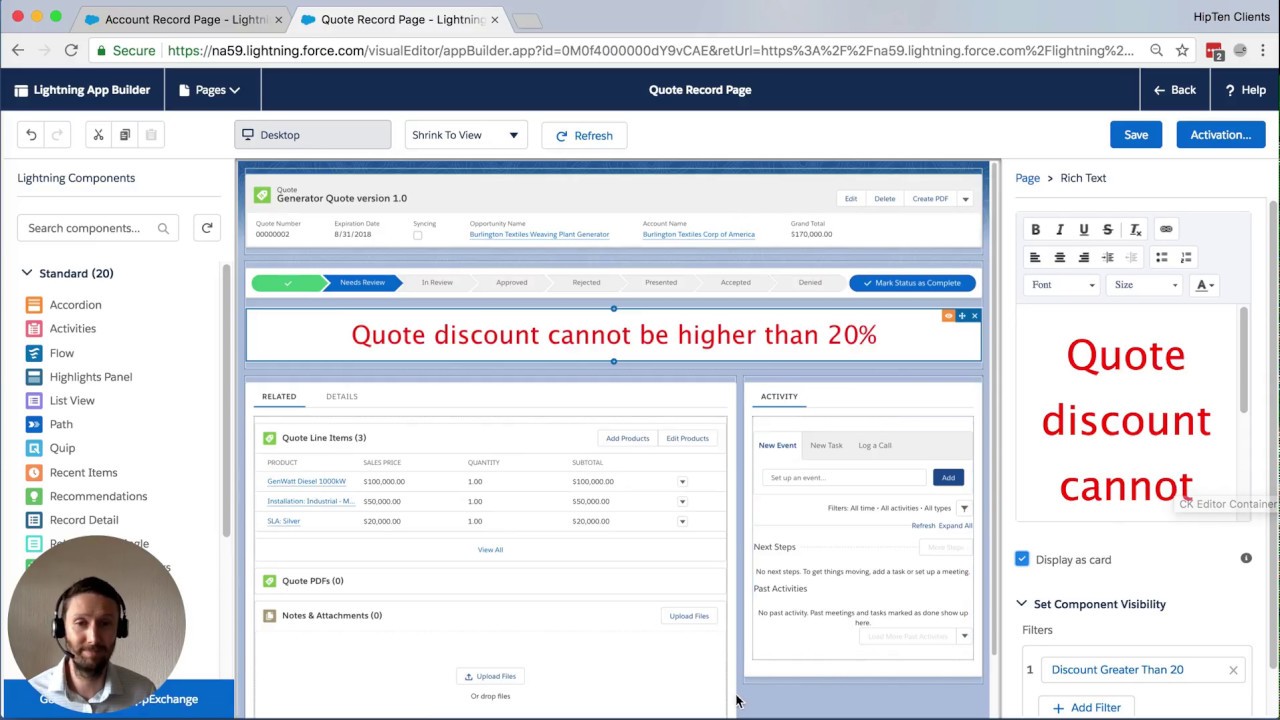Click the Increase Indent icon
1280x720 pixels.
click(x=1132, y=258)
